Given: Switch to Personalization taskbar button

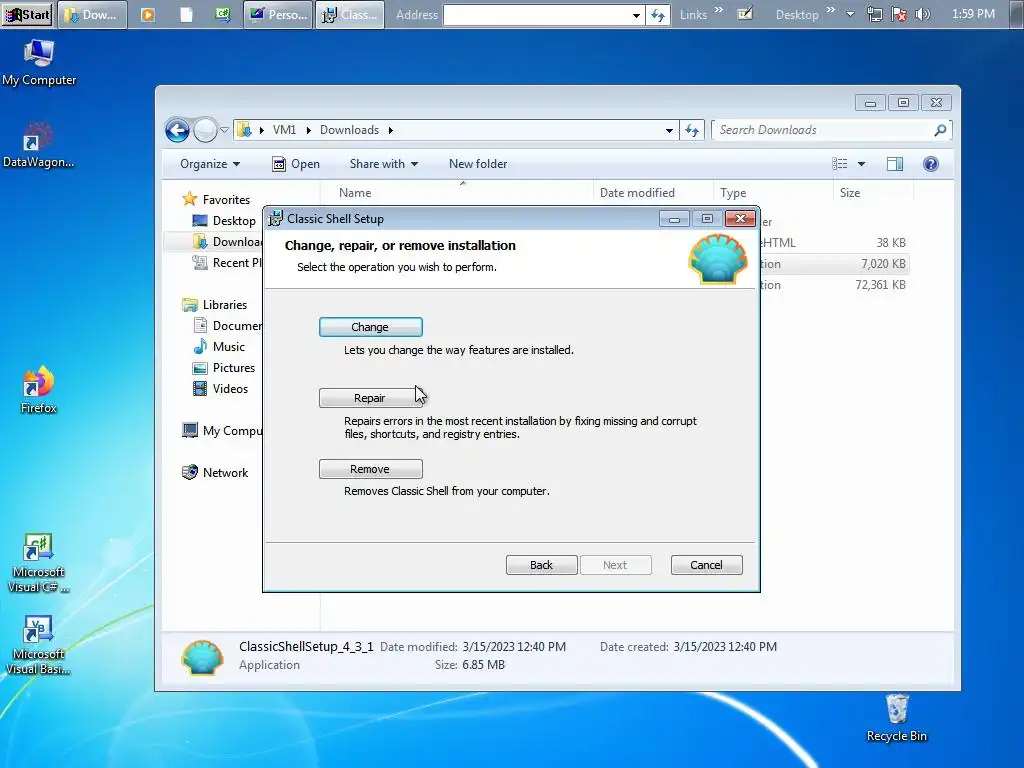Looking at the screenshot, I should click(278, 14).
